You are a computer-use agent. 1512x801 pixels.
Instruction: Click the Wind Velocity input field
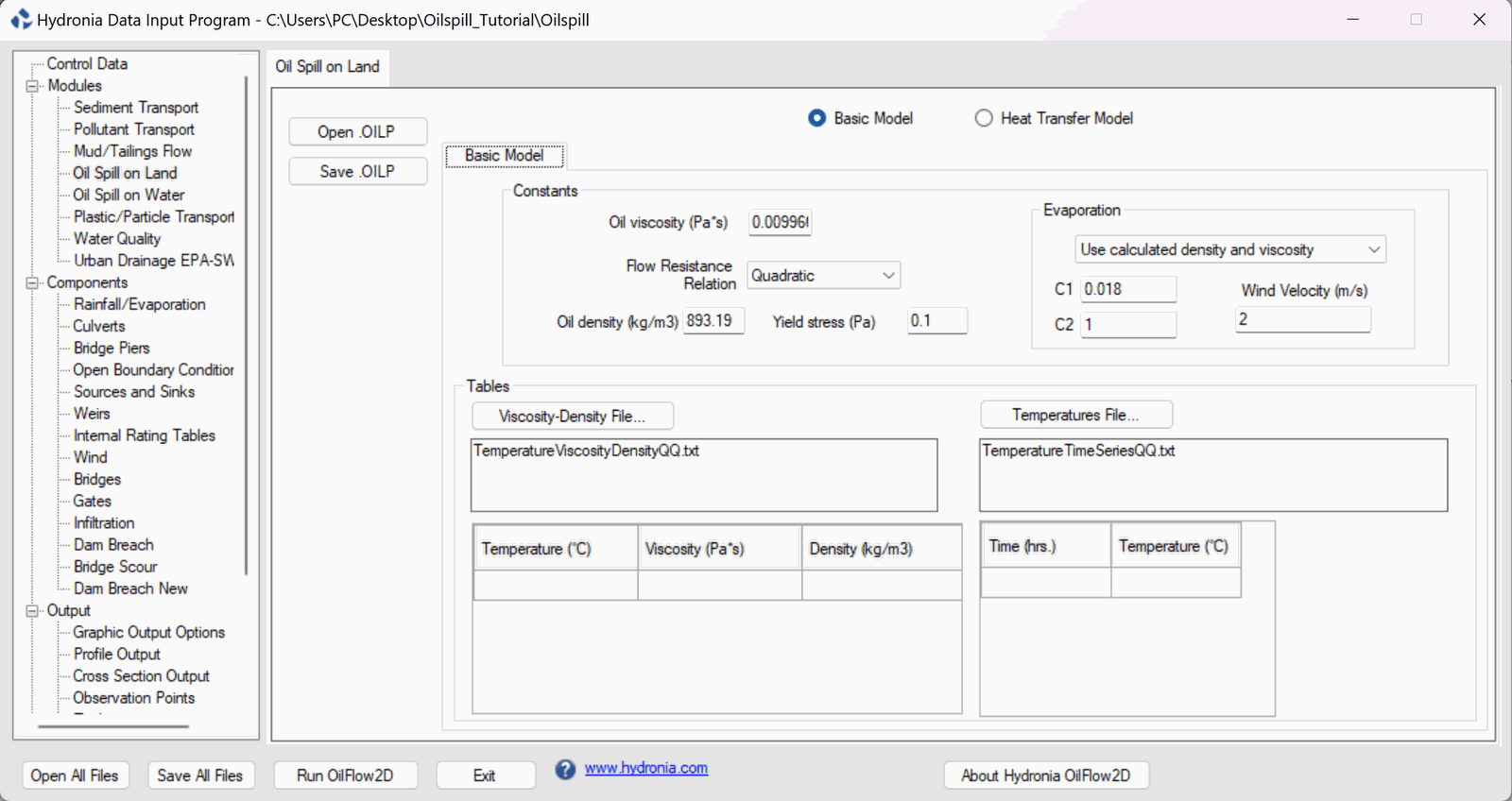(1303, 319)
